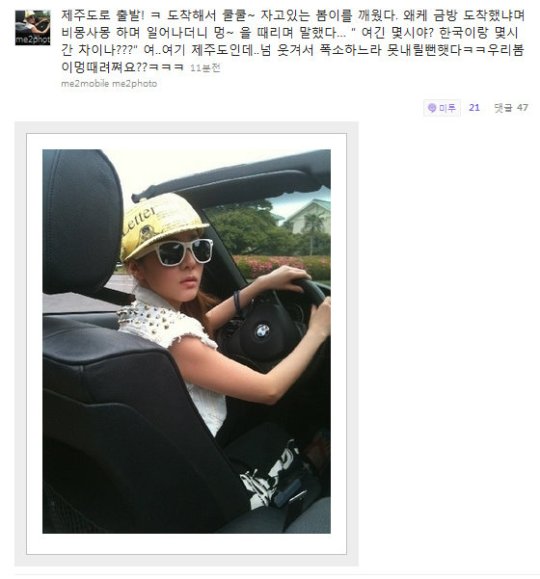Click the me2phot caption on the avatar
The image size is (540, 579).
pyautogui.click(x=33, y=40)
